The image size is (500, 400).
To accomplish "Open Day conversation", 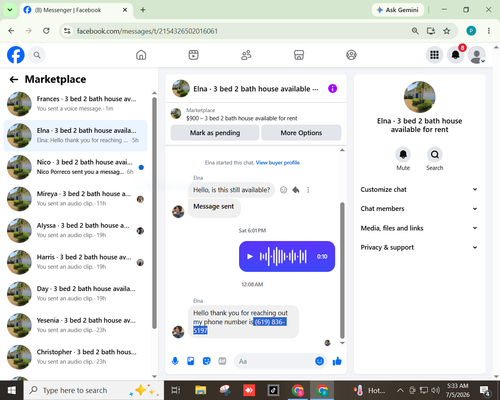I will tap(75, 294).
